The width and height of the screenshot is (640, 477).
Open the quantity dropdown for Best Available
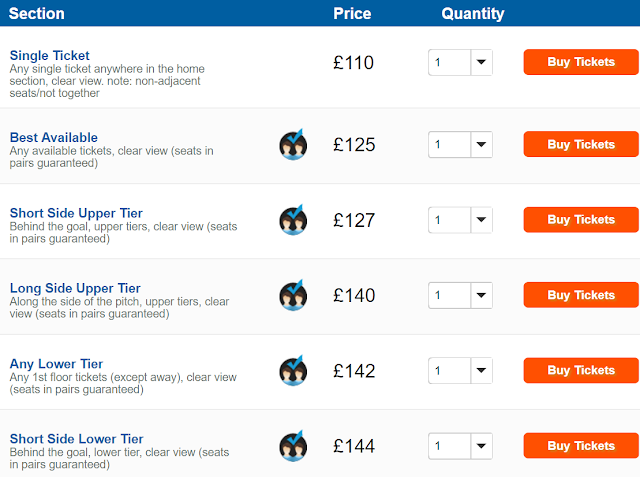tap(460, 144)
